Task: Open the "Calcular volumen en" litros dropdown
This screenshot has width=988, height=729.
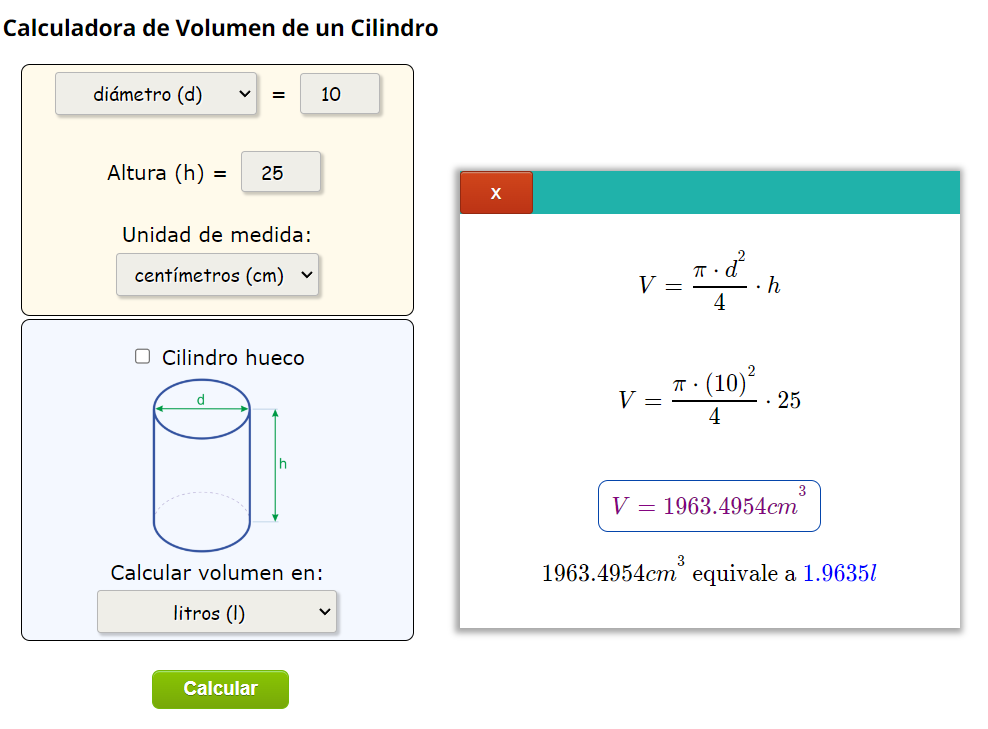Action: click(x=216, y=611)
